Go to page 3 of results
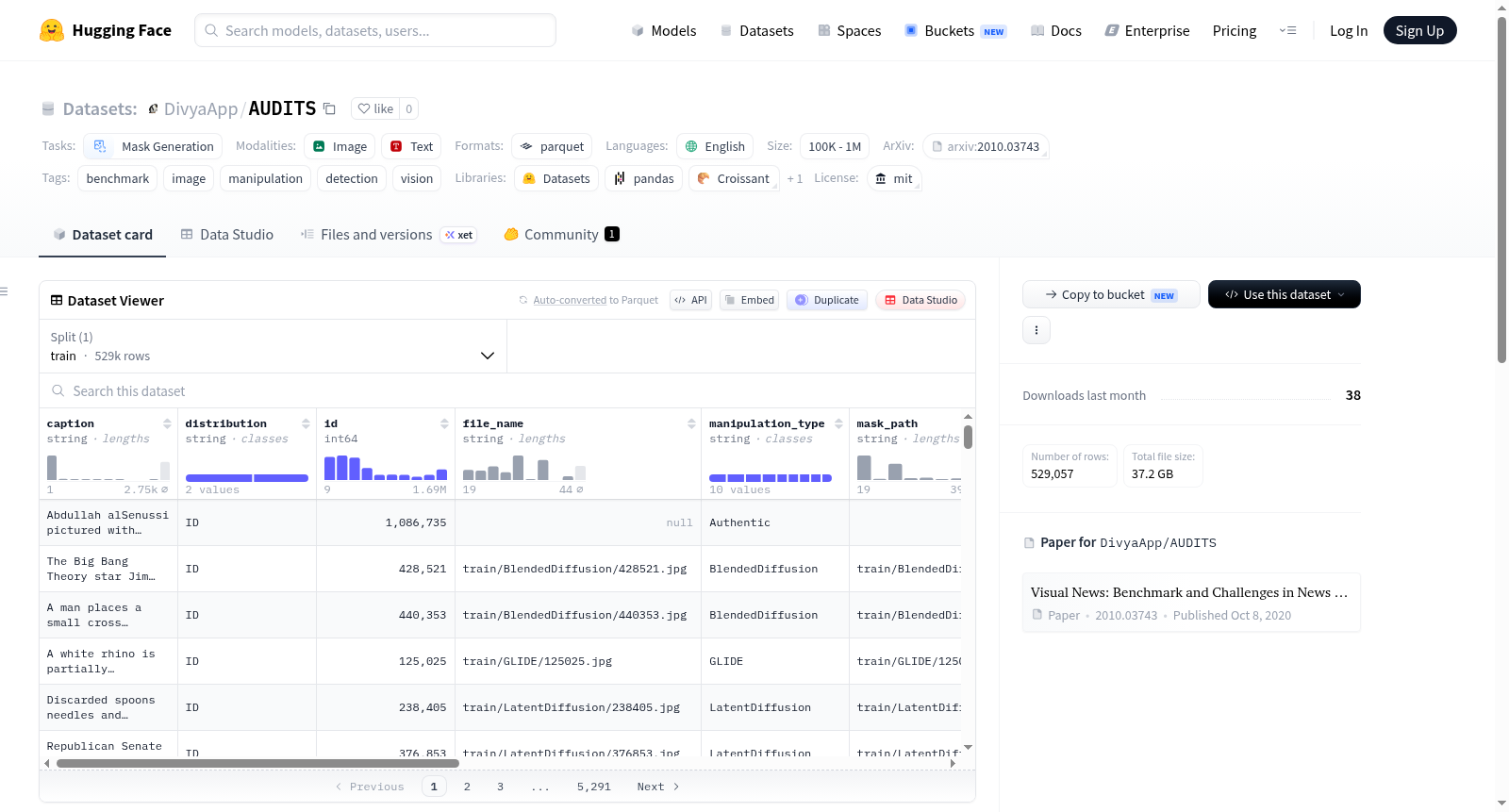The height and width of the screenshot is (812, 1509). coord(500,787)
